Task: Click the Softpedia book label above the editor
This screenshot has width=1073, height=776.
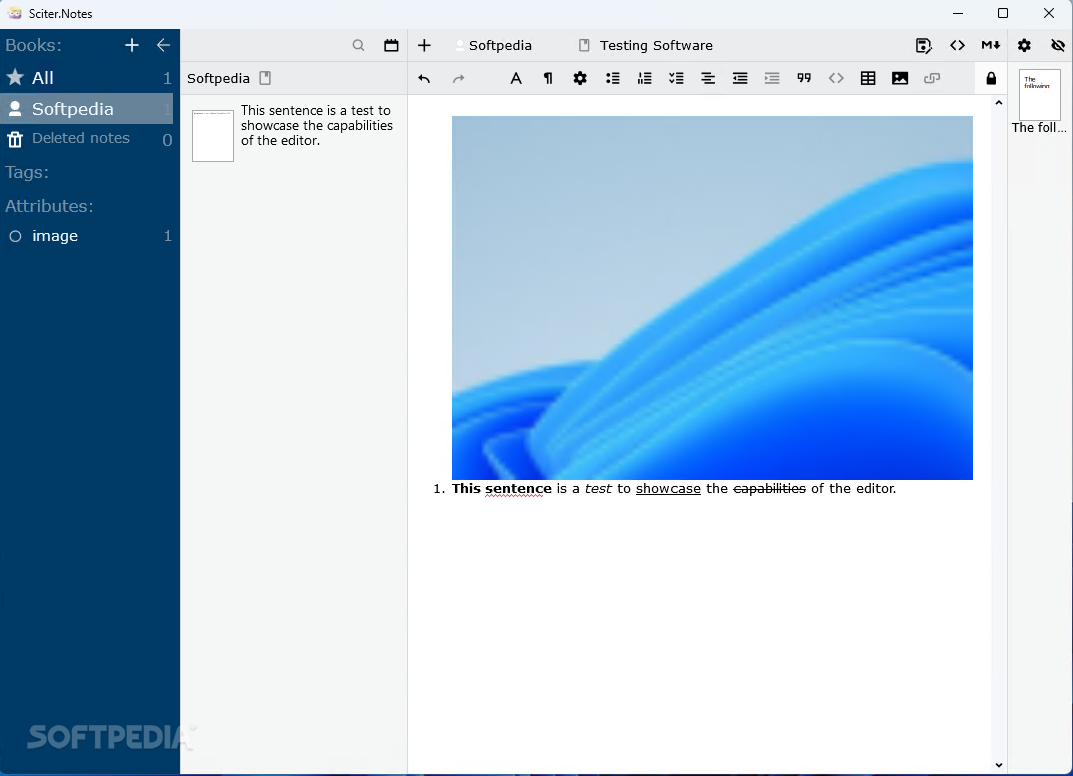Action: click(x=500, y=45)
